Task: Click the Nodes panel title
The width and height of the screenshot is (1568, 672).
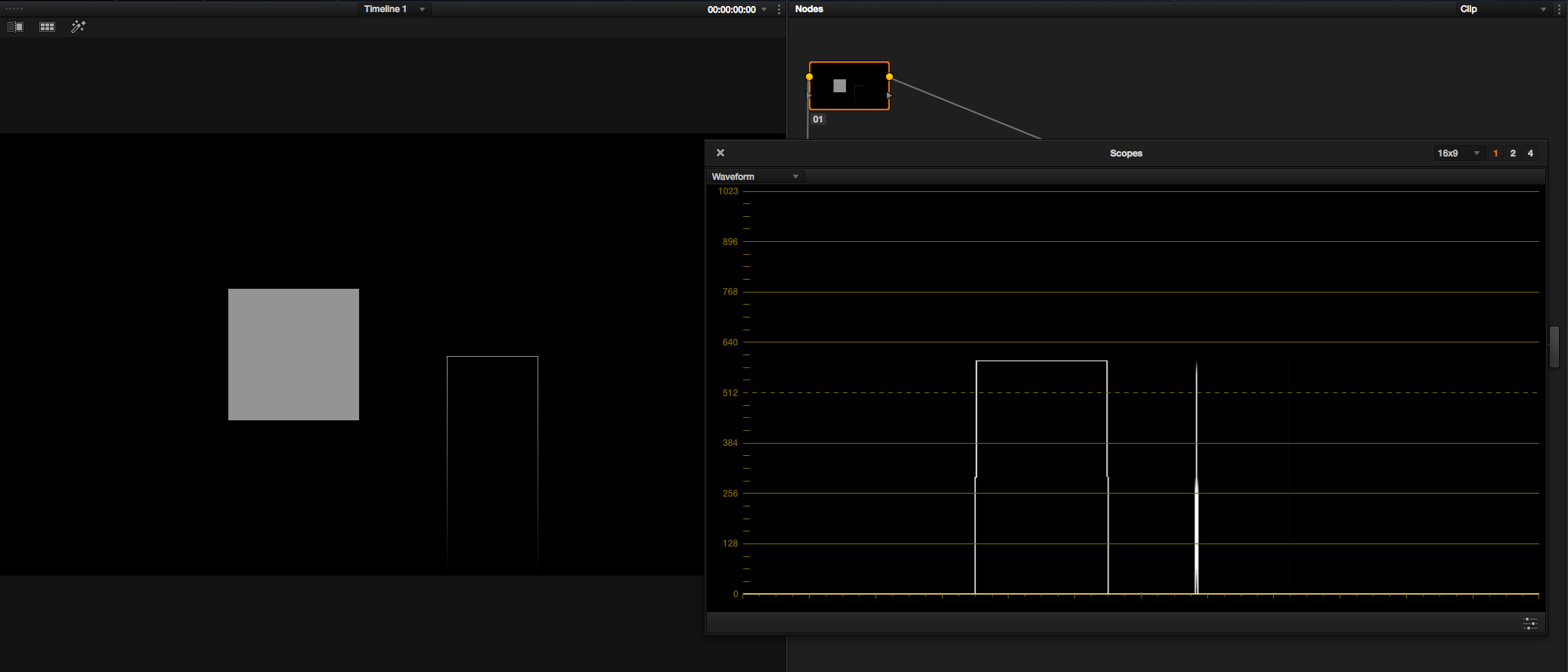Action: (x=809, y=9)
